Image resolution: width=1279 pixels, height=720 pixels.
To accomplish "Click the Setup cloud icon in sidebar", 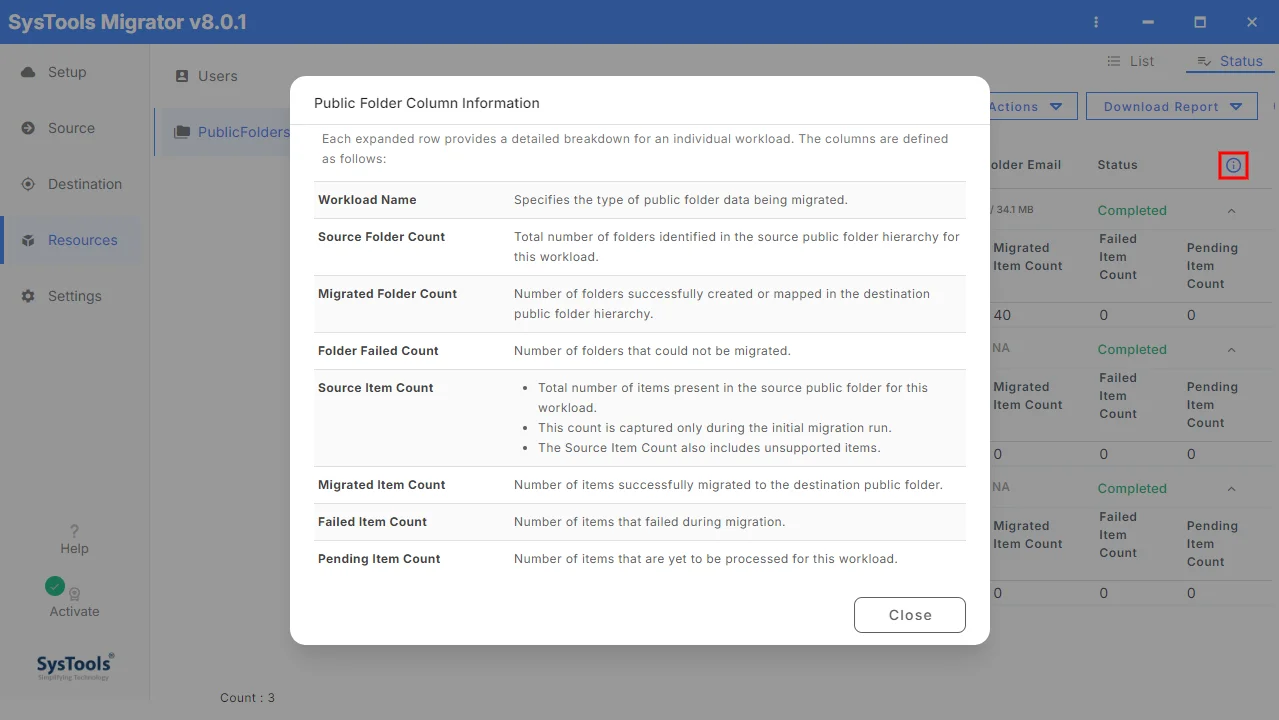I will [28, 72].
